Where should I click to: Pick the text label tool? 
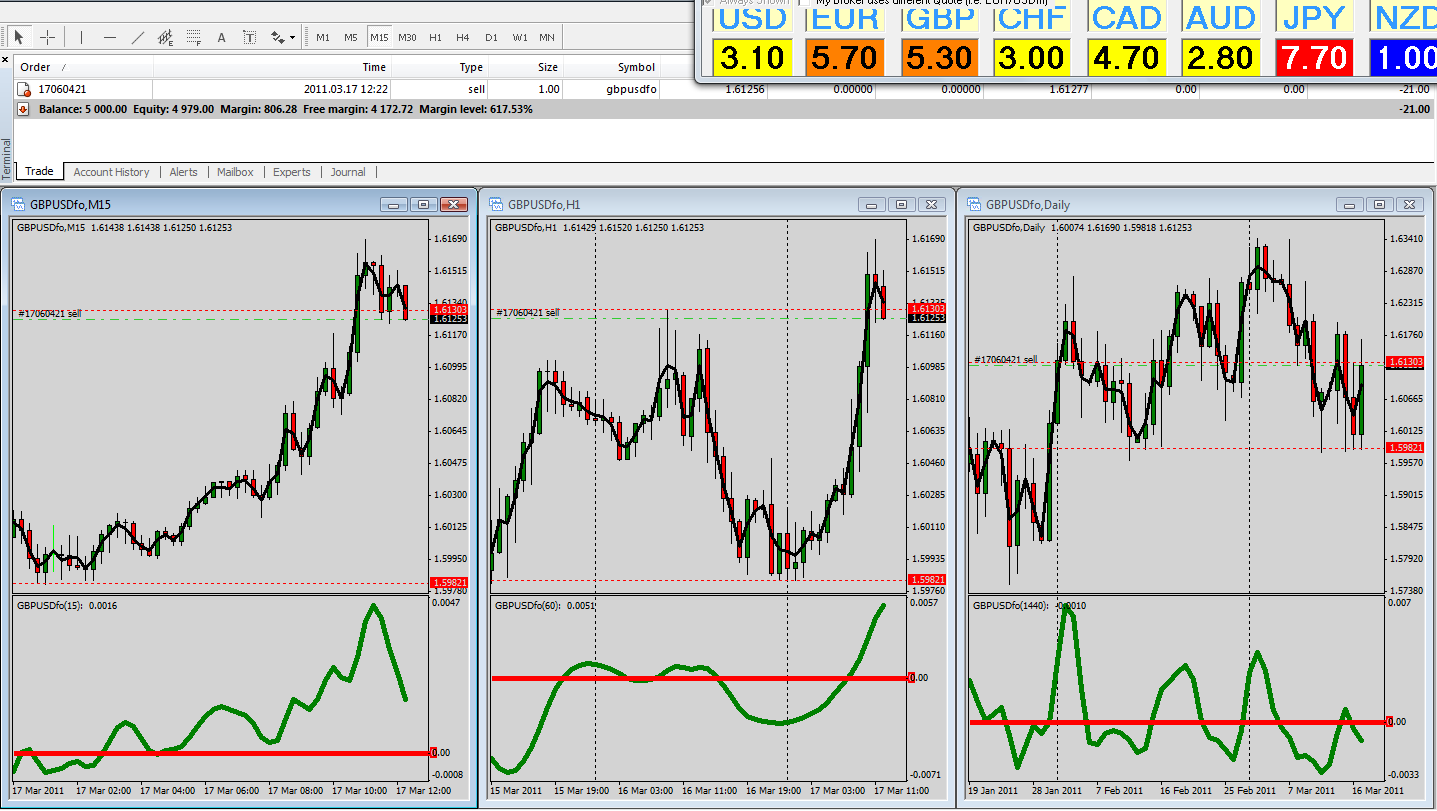[250, 37]
